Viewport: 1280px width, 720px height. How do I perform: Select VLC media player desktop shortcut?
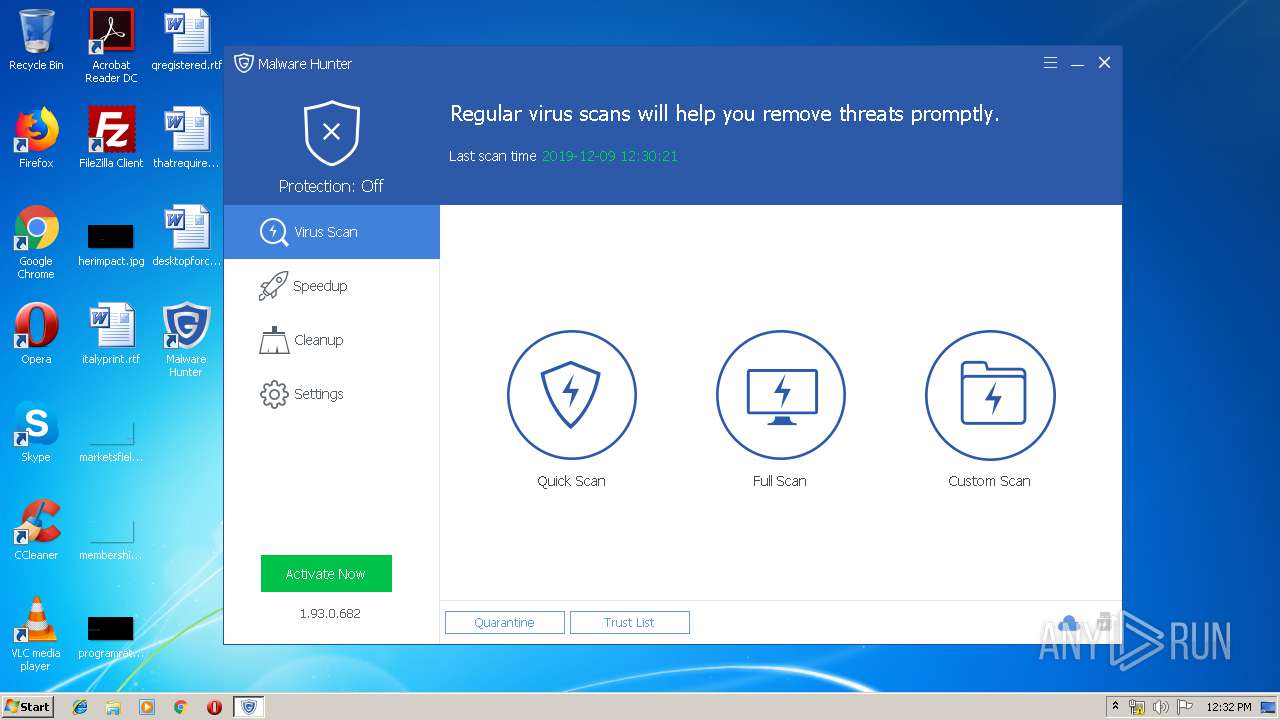[x=36, y=634]
